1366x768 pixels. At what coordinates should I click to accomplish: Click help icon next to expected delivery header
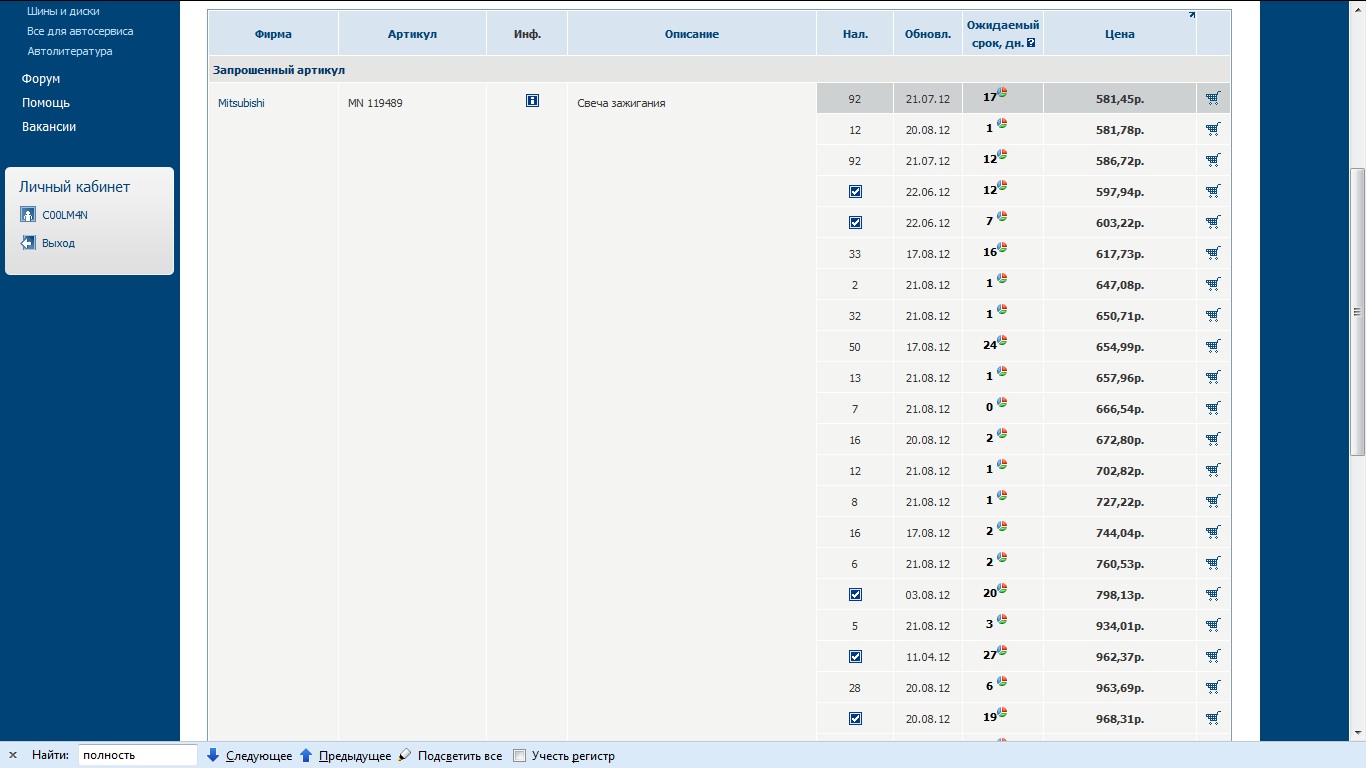[x=1031, y=43]
